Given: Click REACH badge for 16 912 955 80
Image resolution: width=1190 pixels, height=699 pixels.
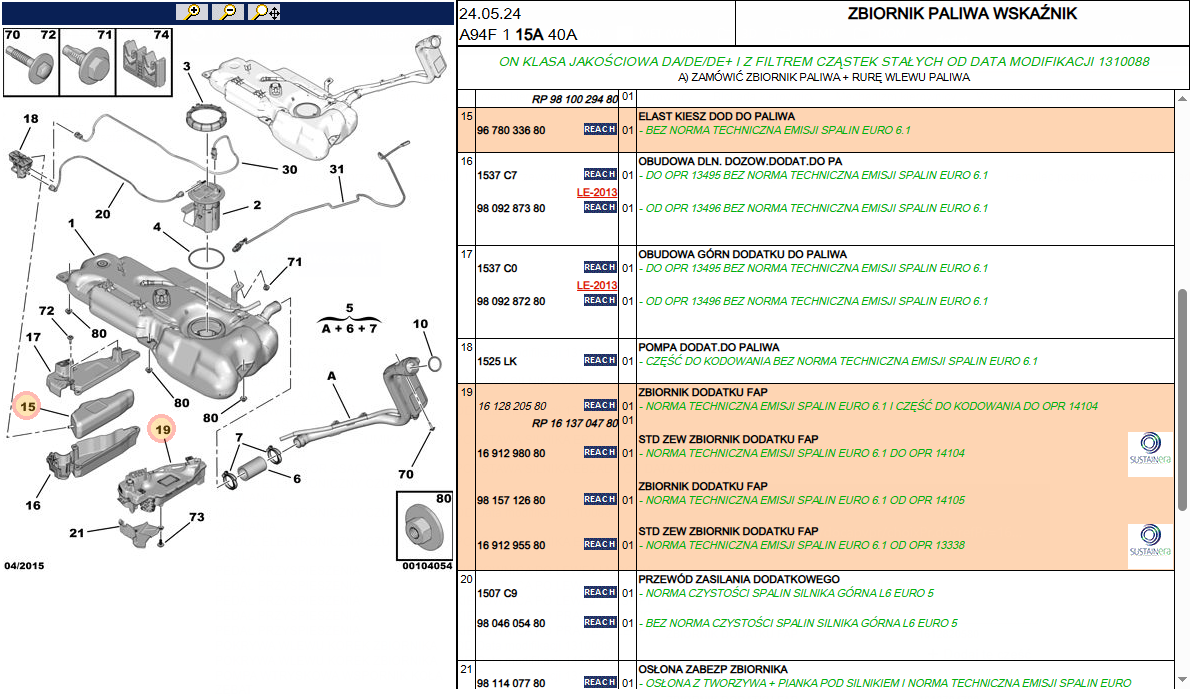Looking at the screenshot, I should pos(600,544).
